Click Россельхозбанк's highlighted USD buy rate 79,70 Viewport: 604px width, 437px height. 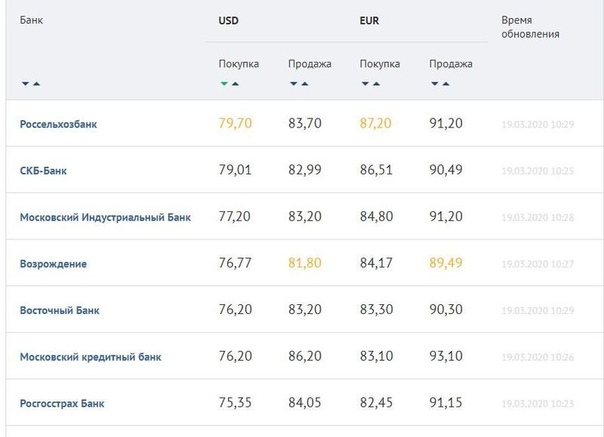click(x=234, y=124)
